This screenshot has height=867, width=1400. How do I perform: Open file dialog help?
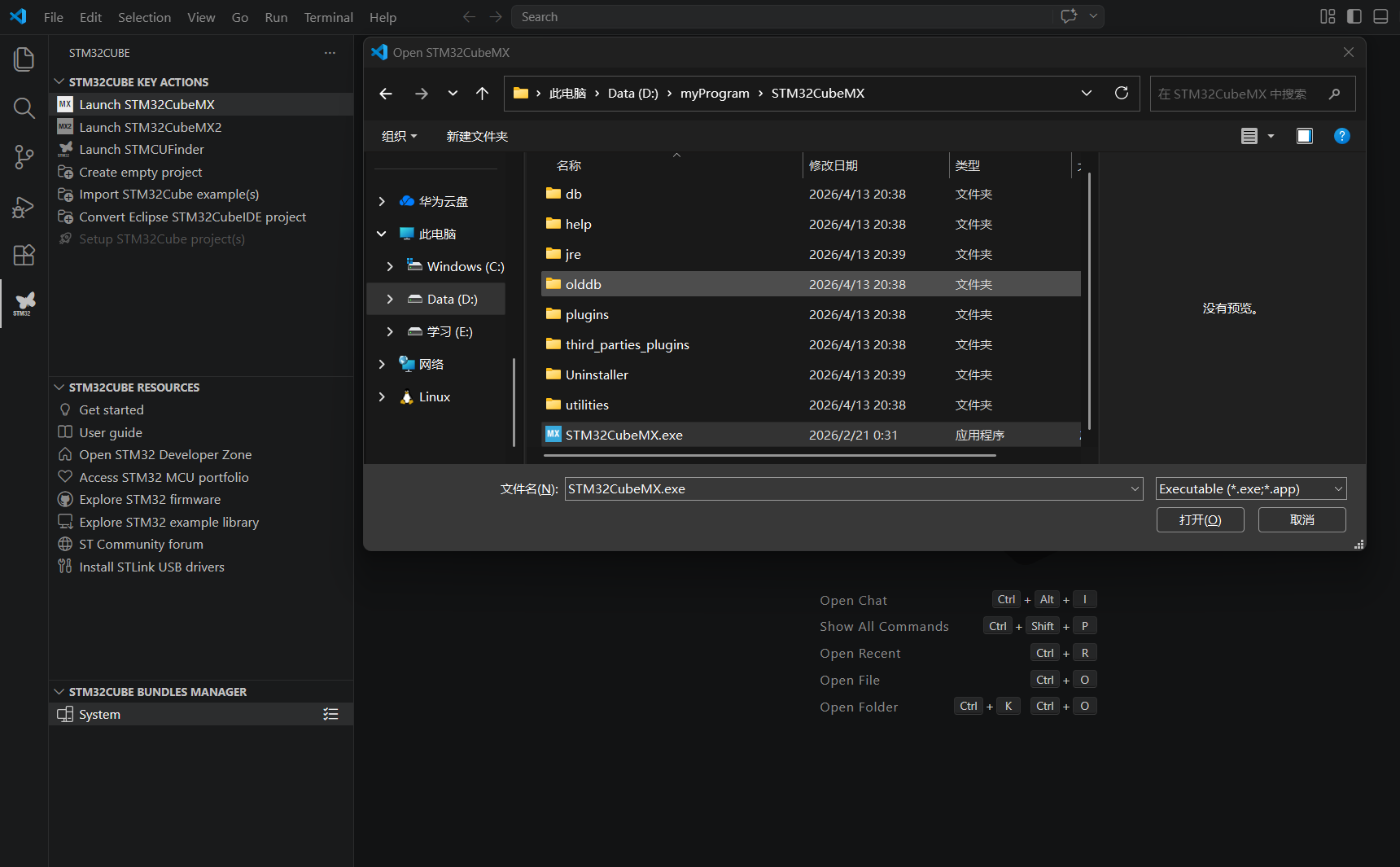tap(1341, 136)
